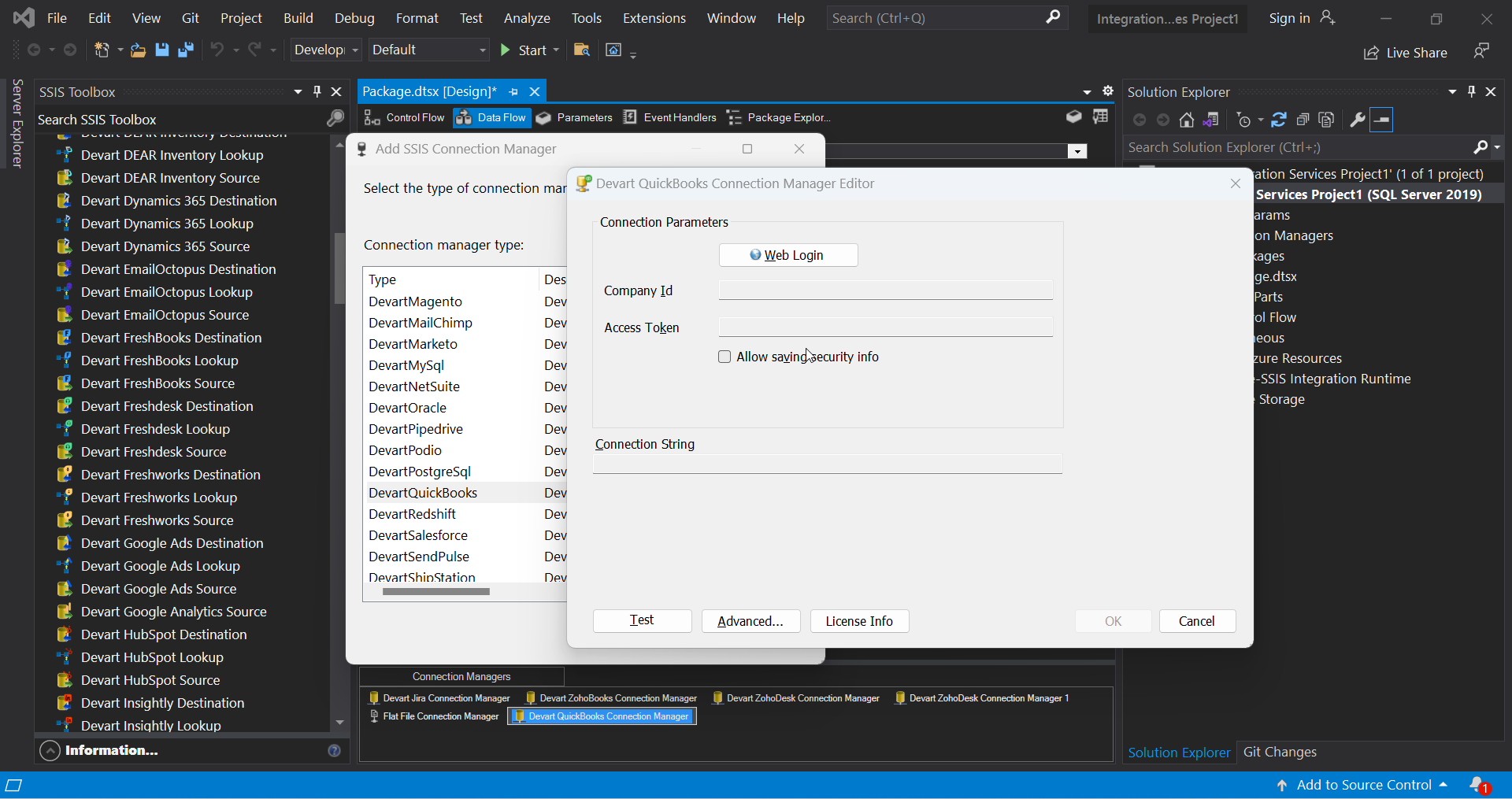Image resolution: width=1512 pixels, height=799 pixels.
Task: Click the Test connection button
Action: (643, 621)
